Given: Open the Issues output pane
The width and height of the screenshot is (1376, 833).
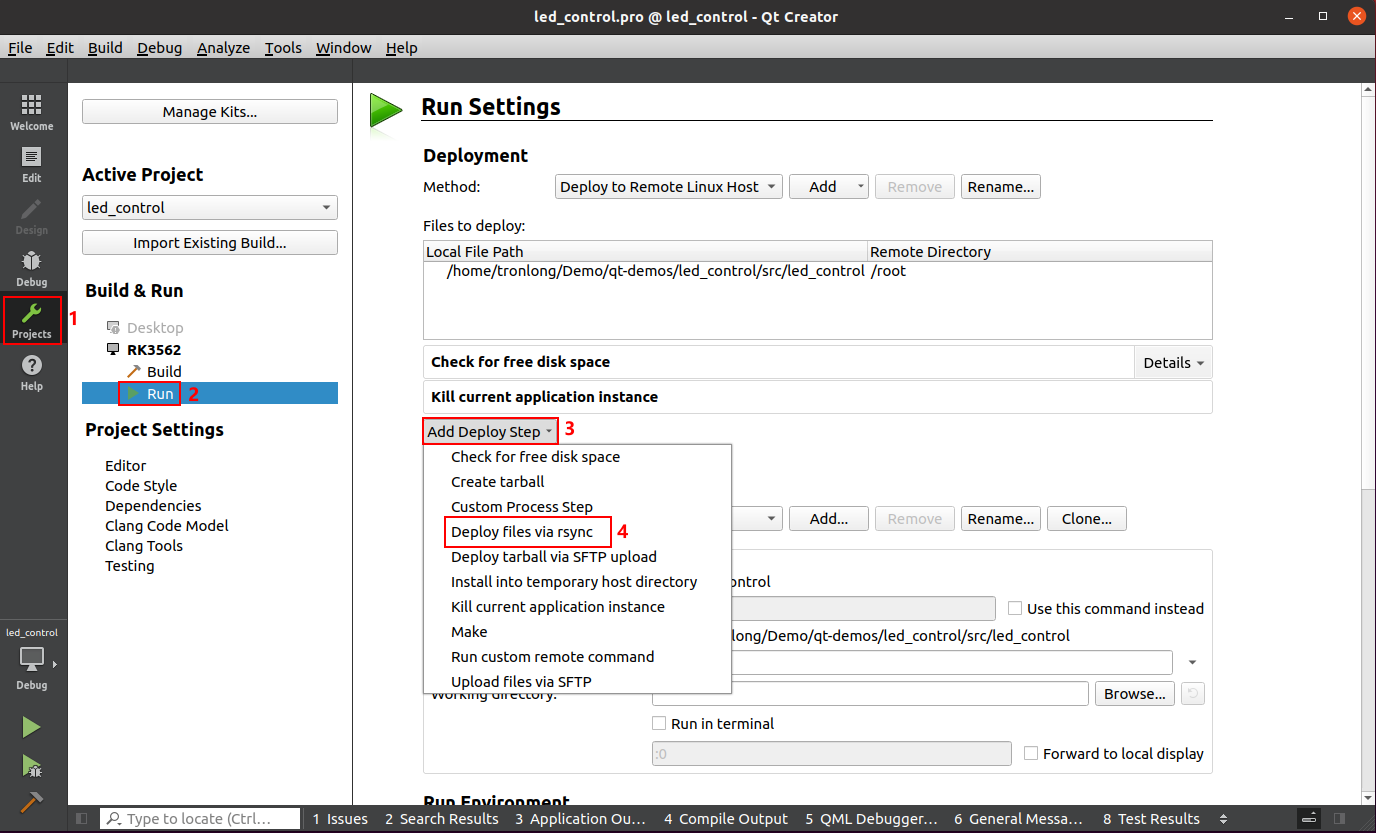Looking at the screenshot, I should [340, 819].
